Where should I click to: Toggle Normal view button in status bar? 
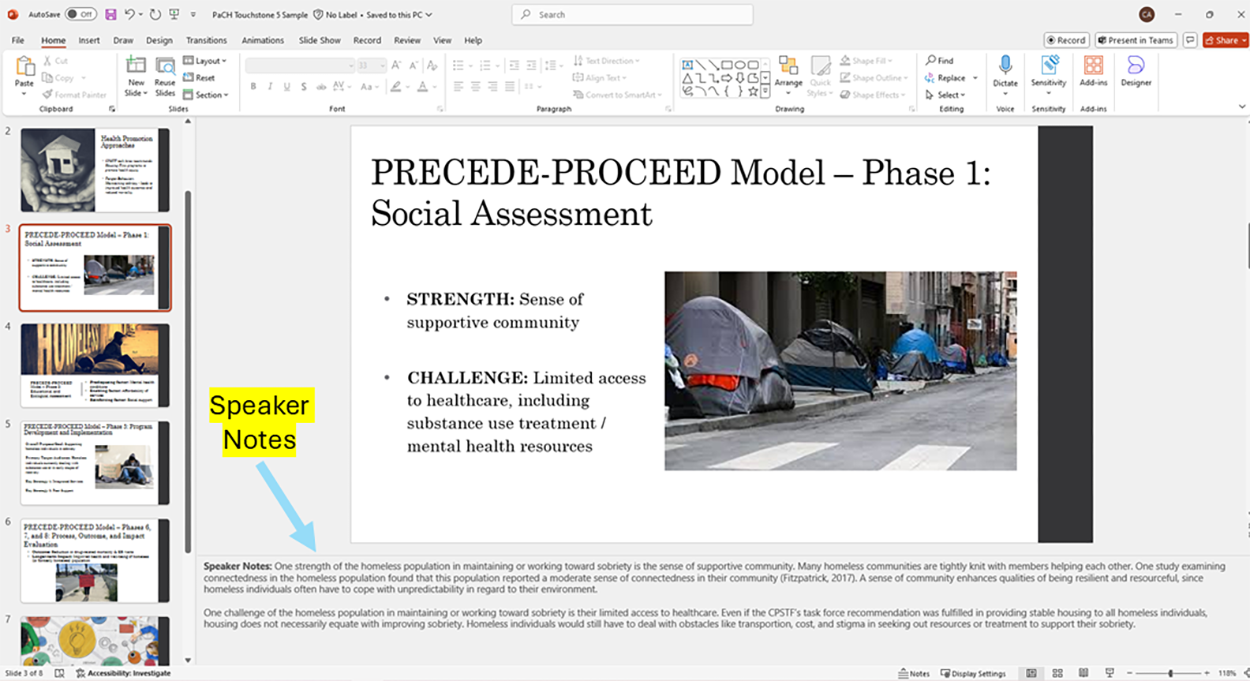pos(1031,673)
